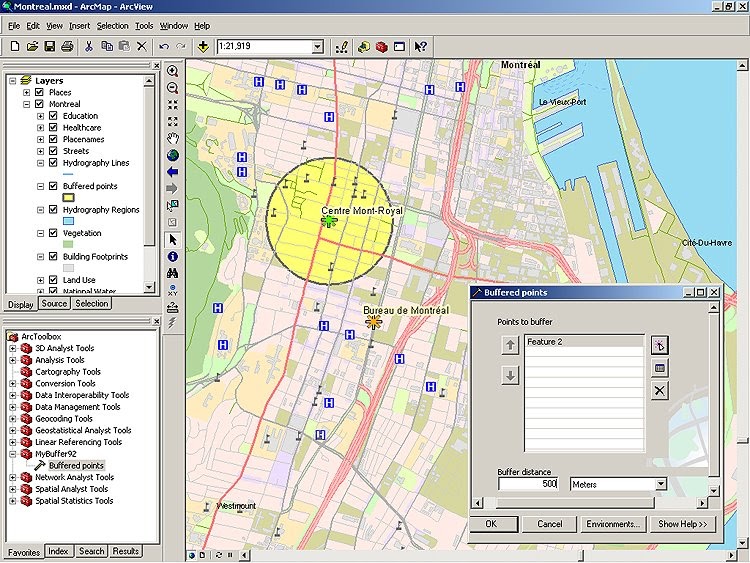Toggle the Vegetation layer checkbox
750x563 pixels.
(52, 233)
